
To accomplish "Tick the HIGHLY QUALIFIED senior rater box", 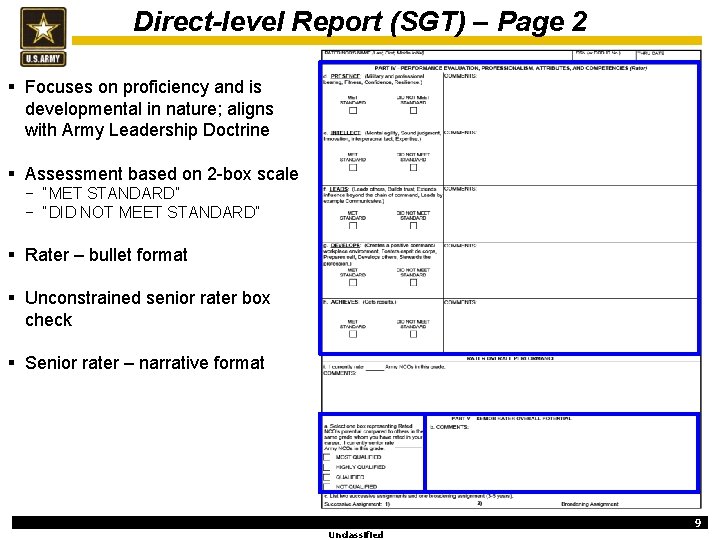I will pos(327,467).
